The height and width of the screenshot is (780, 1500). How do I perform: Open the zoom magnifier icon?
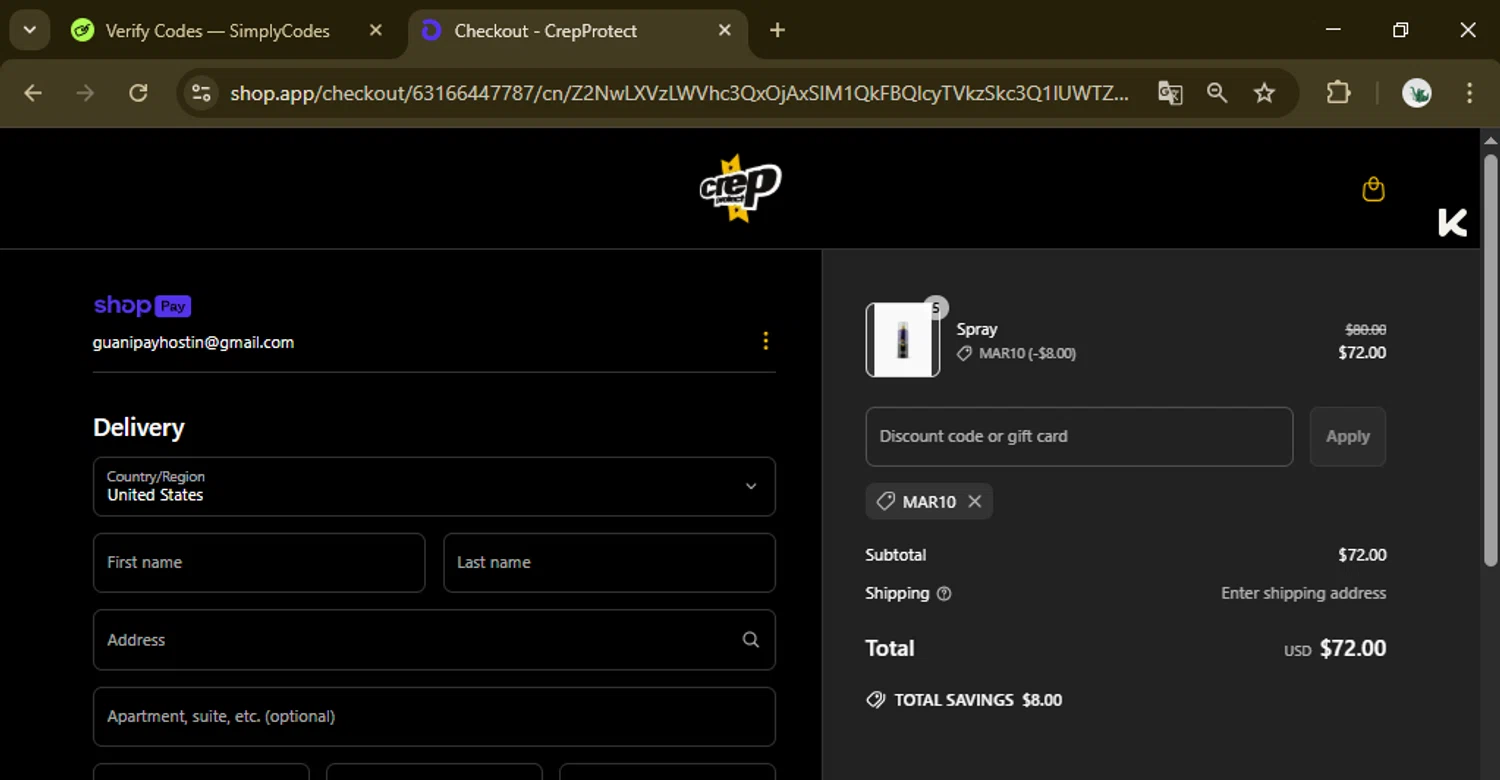(x=1217, y=93)
